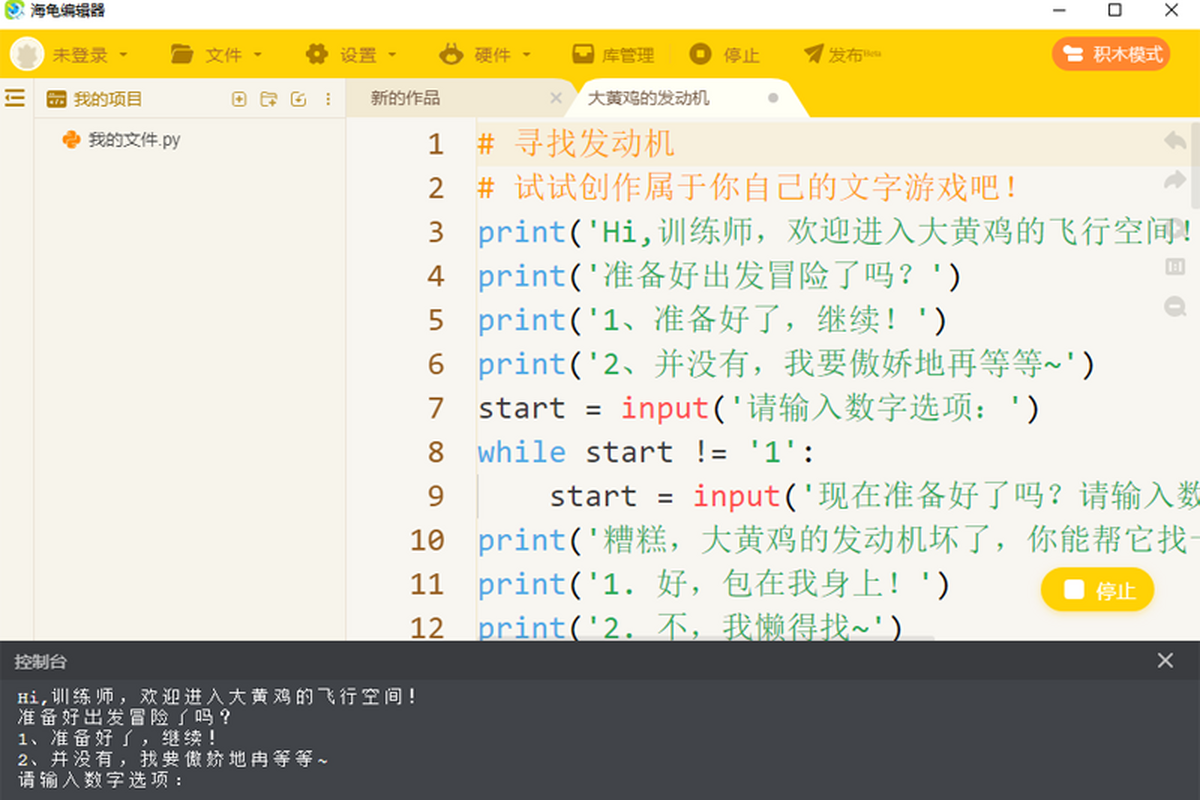Open the 设置 dropdown menu
This screenshot has width=1200, height=800.
coord(351,55)
